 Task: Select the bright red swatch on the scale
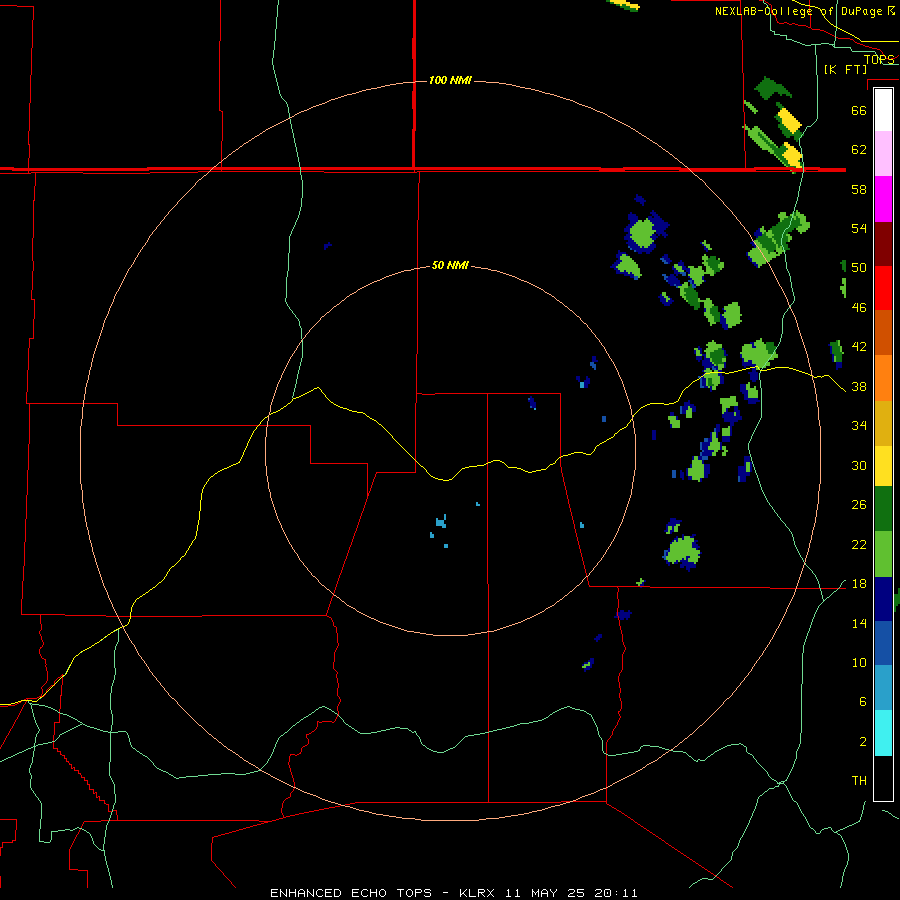click(883, 288)
